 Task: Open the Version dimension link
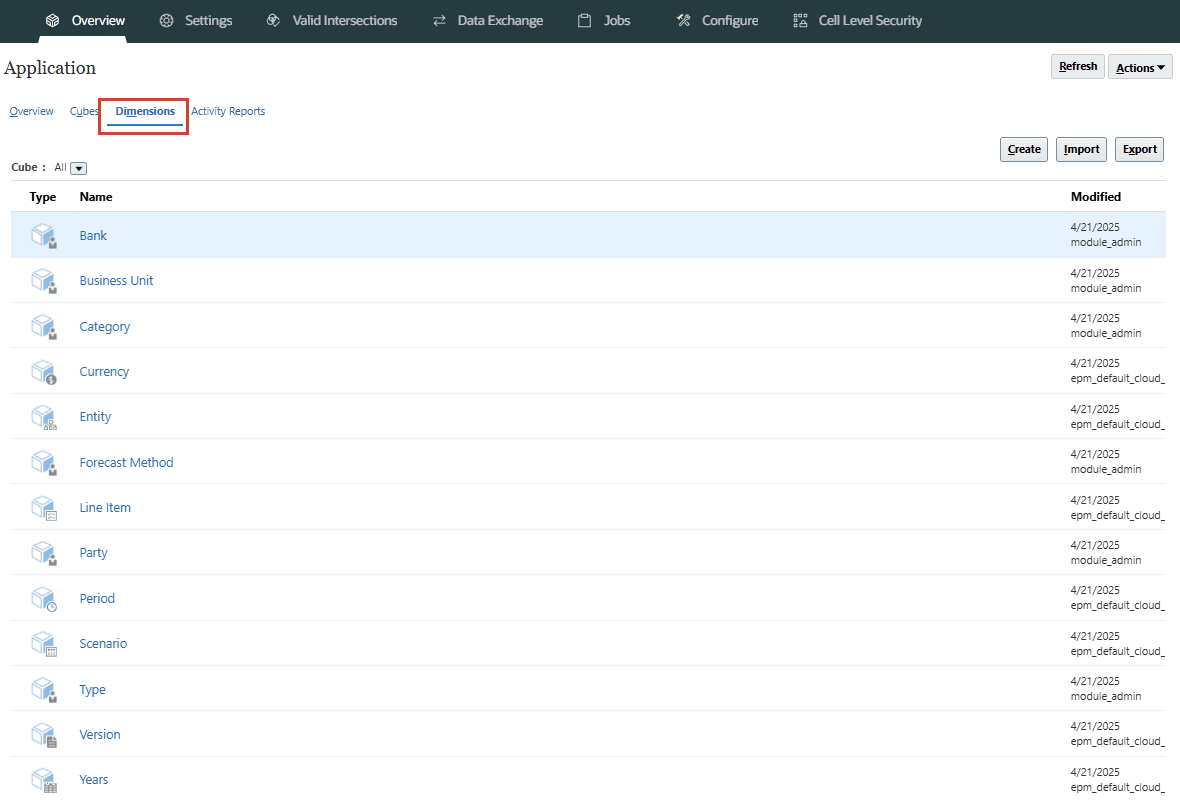click(100, 735)
